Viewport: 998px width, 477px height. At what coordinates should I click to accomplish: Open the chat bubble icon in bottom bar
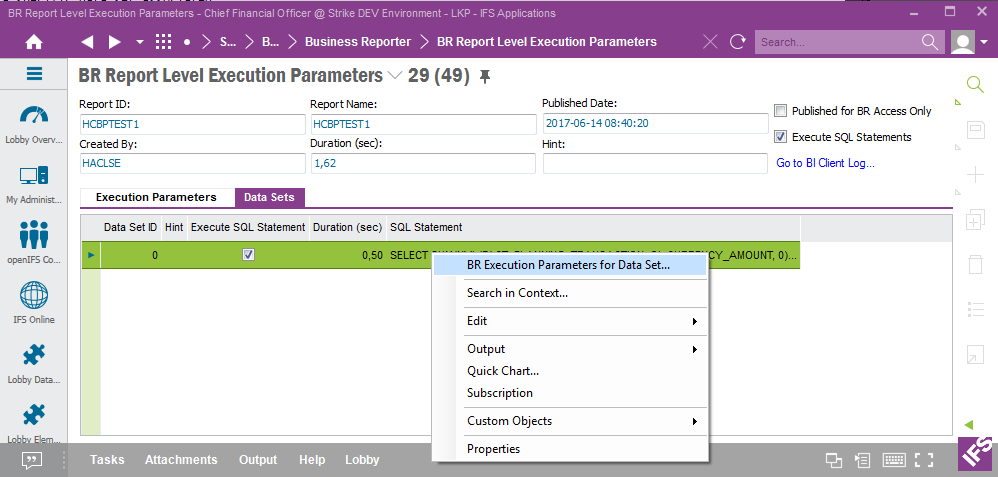coord(32,460)
